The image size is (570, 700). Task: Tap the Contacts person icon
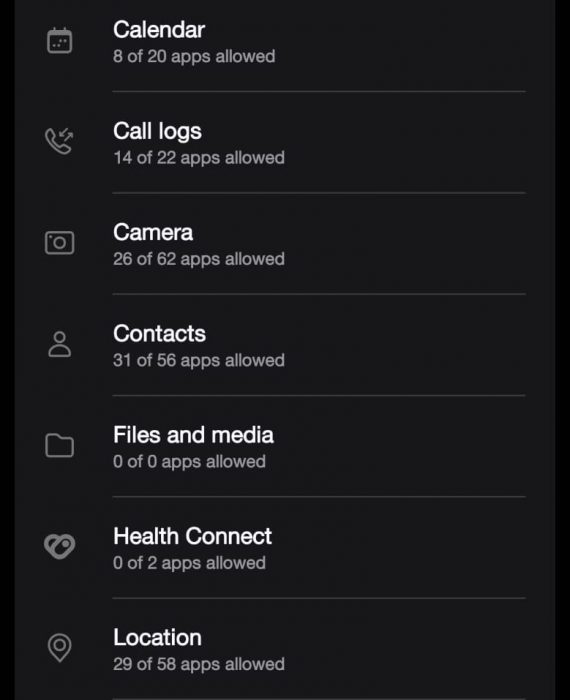59,344
